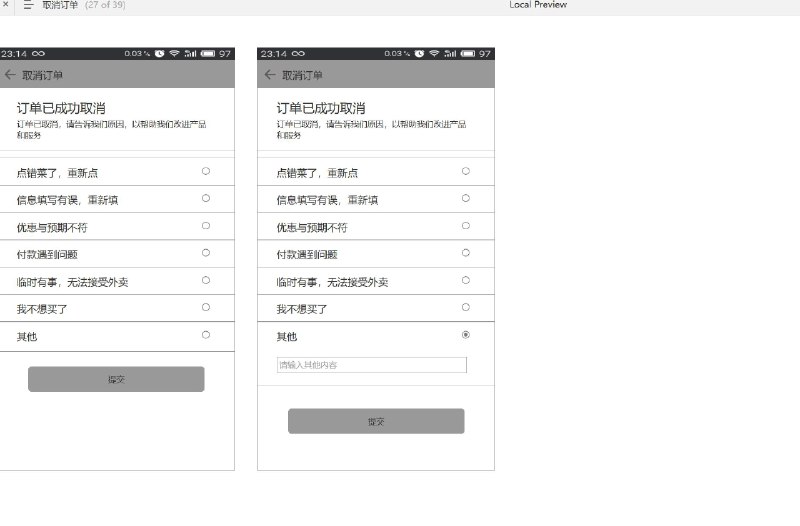
Task: Click the Wi-Fi icon in the second phone status bar
Action: point(434,54)
